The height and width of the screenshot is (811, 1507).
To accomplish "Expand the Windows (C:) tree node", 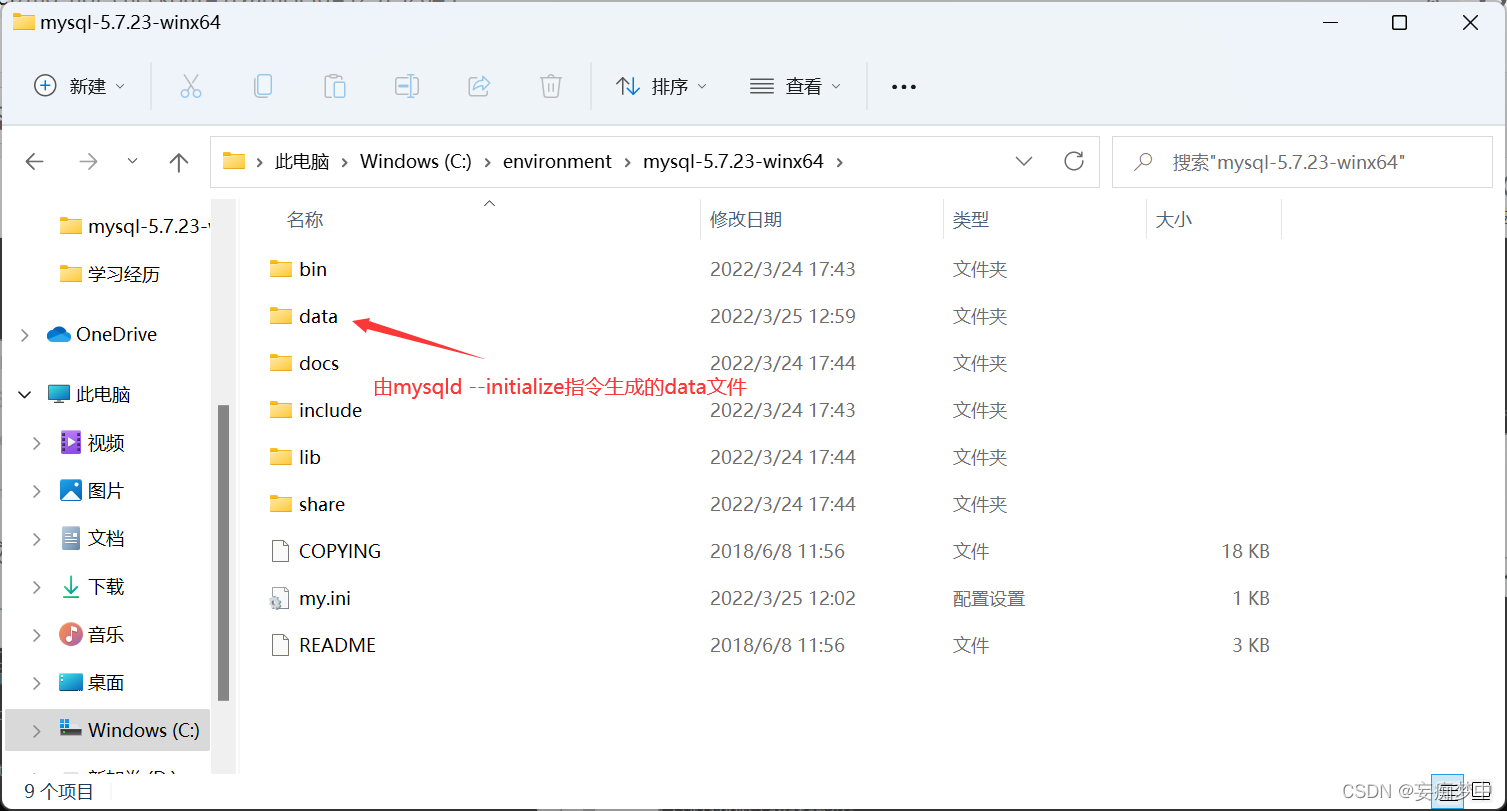I will click(x=37, y=731).
